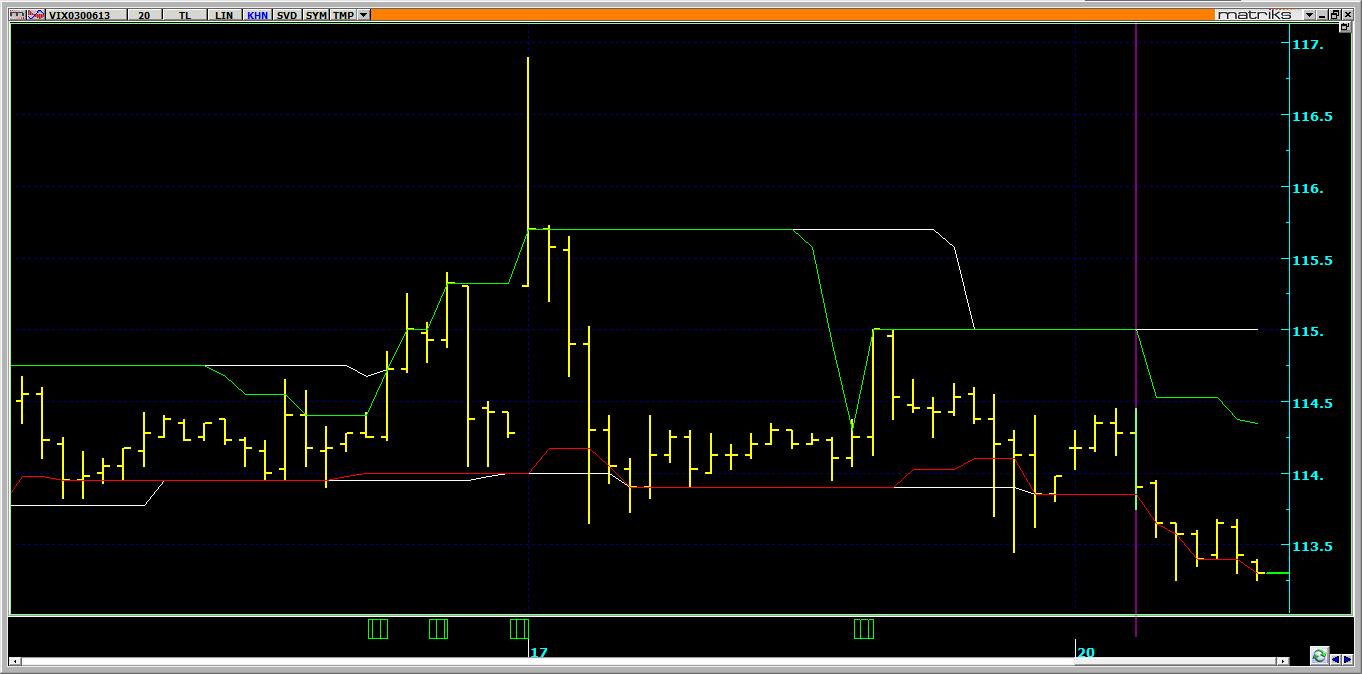
Task: Click the matriks logo
Action: [1259, 15]
